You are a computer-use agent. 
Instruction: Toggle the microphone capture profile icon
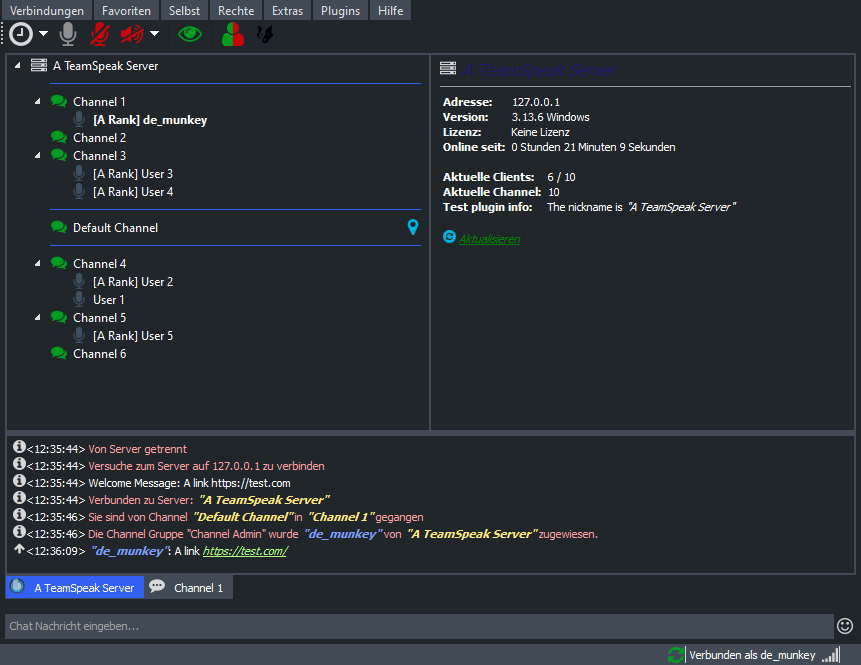click(x=68, y=34)
